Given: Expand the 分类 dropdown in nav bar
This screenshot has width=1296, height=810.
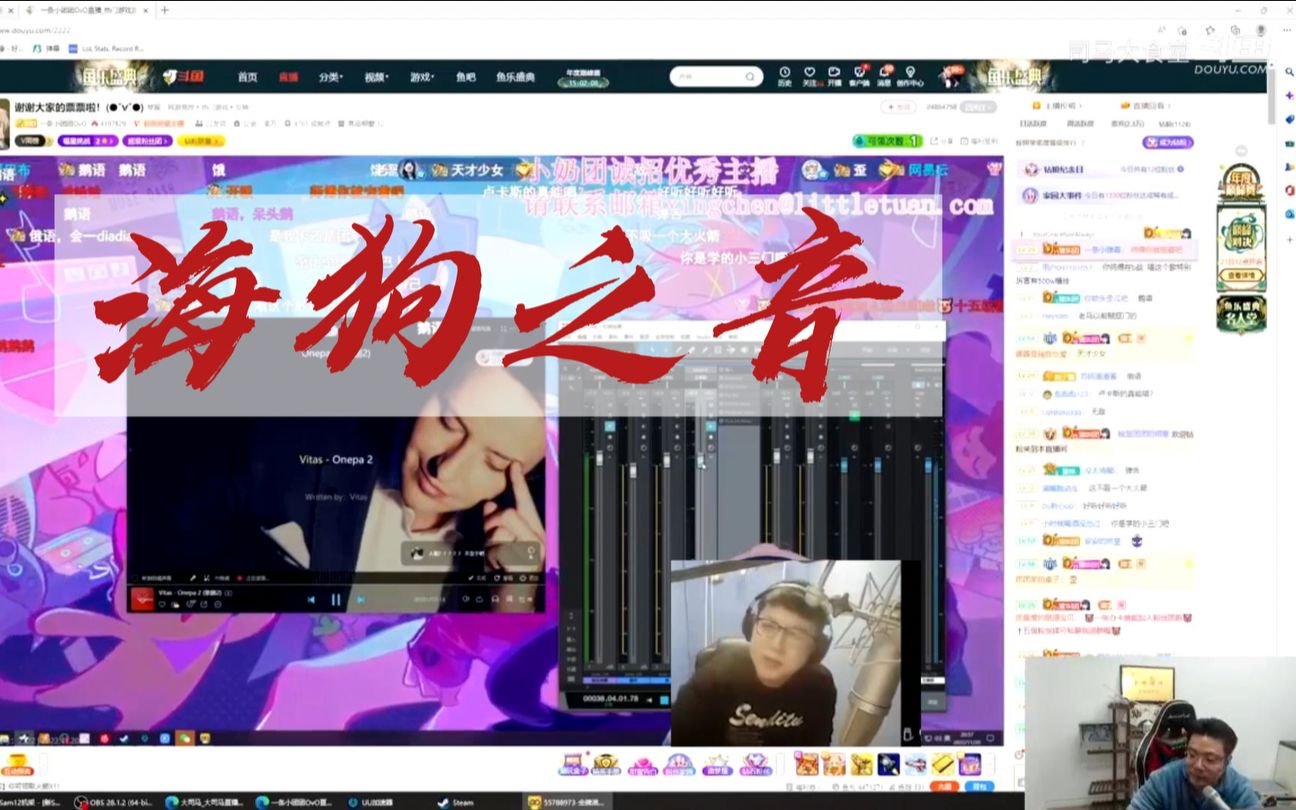Looking at the screenshot, I should pos(331,77).
